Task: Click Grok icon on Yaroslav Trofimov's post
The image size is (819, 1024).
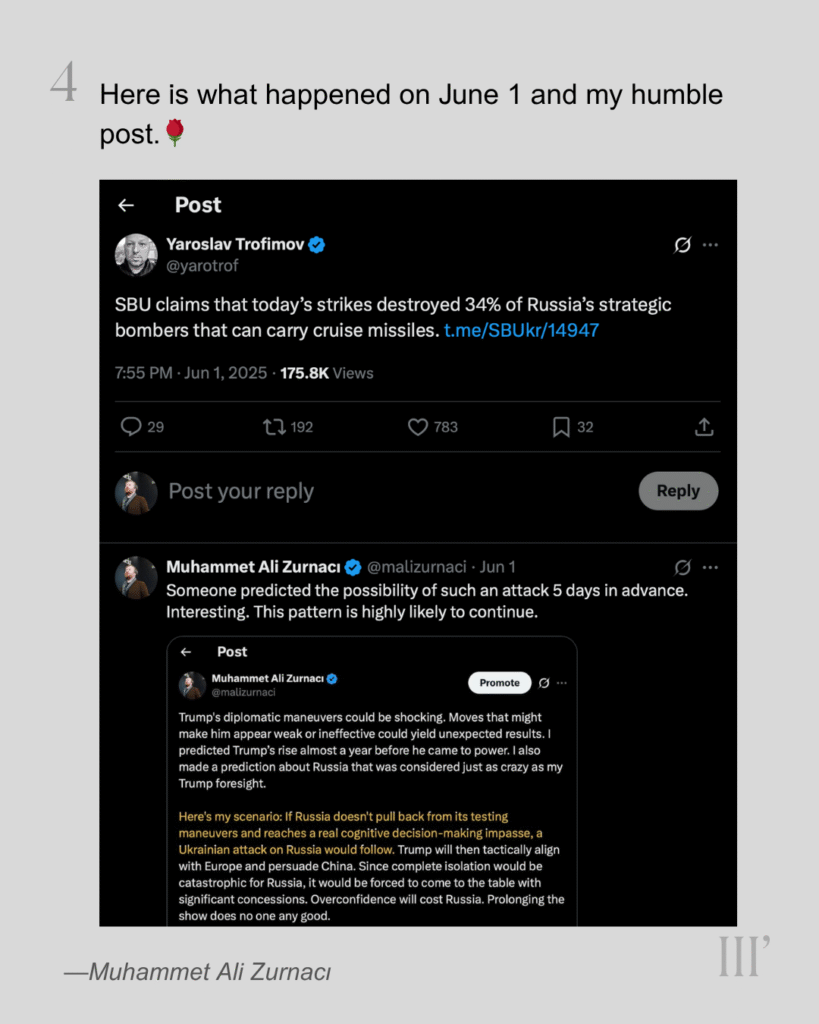Action: (683, 245)
